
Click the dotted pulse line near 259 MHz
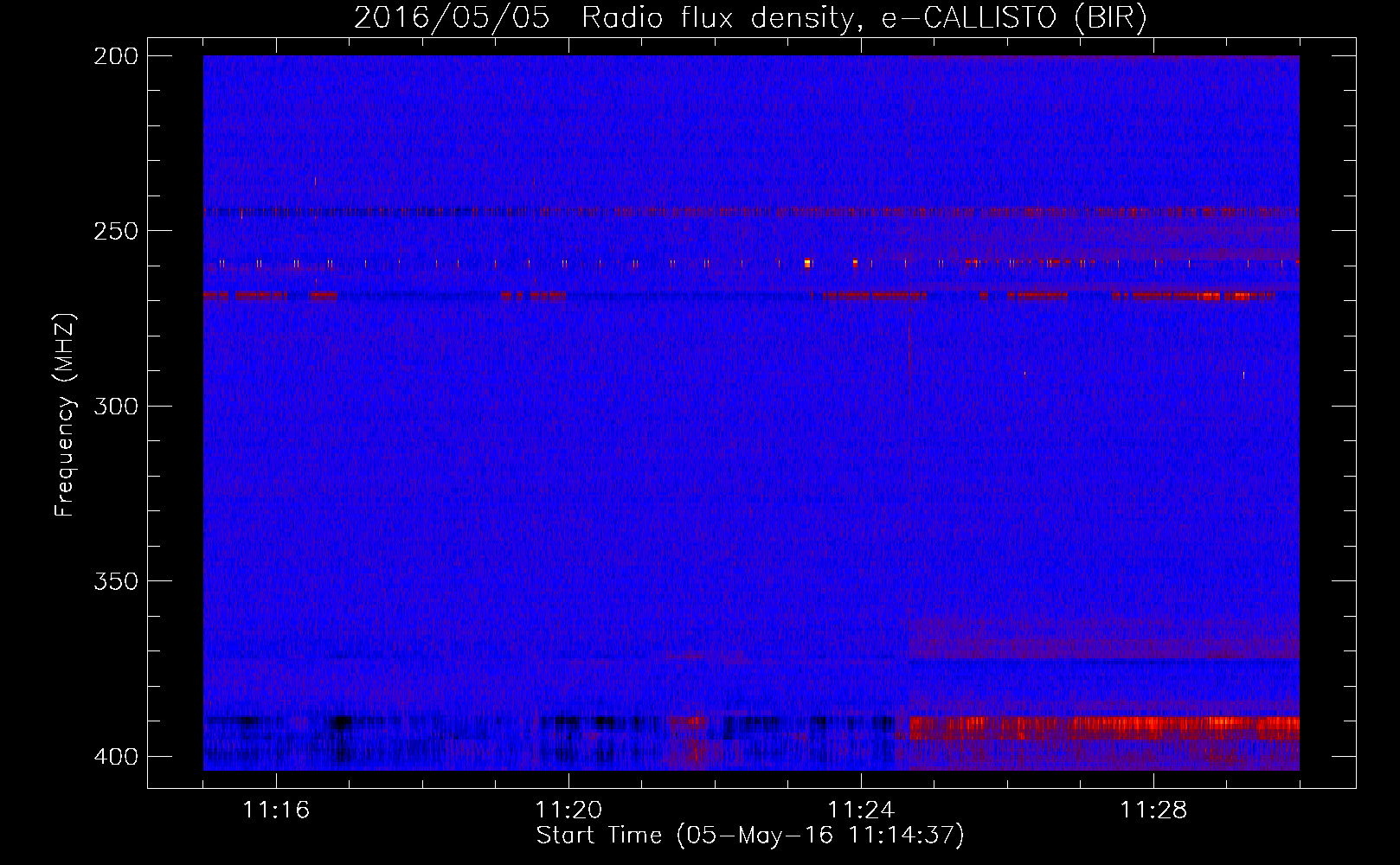(x=751, y=263)
